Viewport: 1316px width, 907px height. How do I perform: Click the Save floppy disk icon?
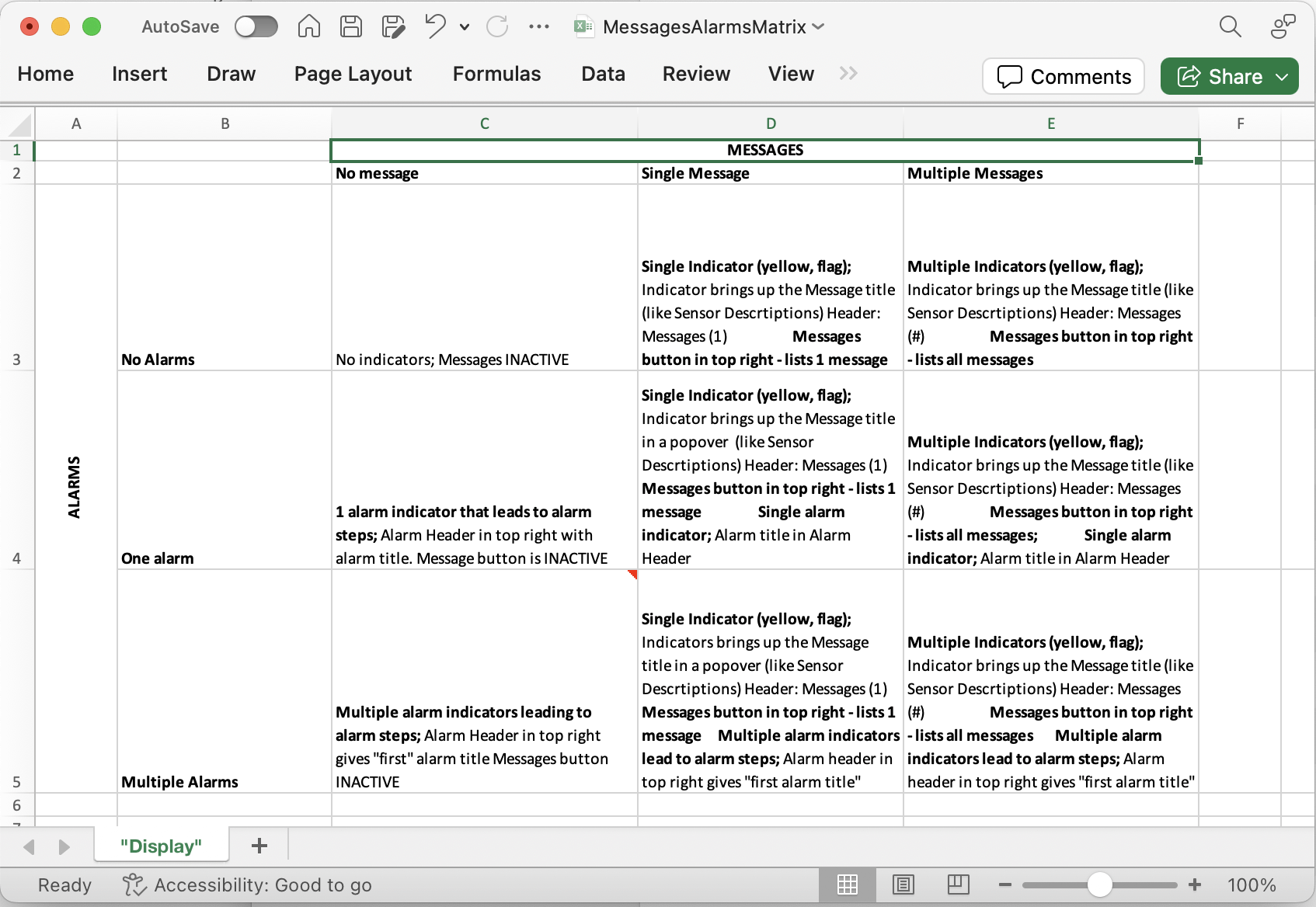click(351, 26)
